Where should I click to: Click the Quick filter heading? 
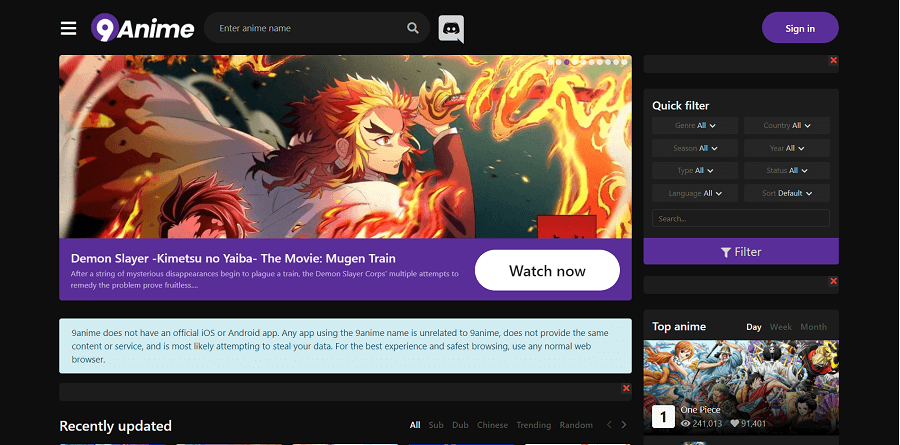(681, 106)
